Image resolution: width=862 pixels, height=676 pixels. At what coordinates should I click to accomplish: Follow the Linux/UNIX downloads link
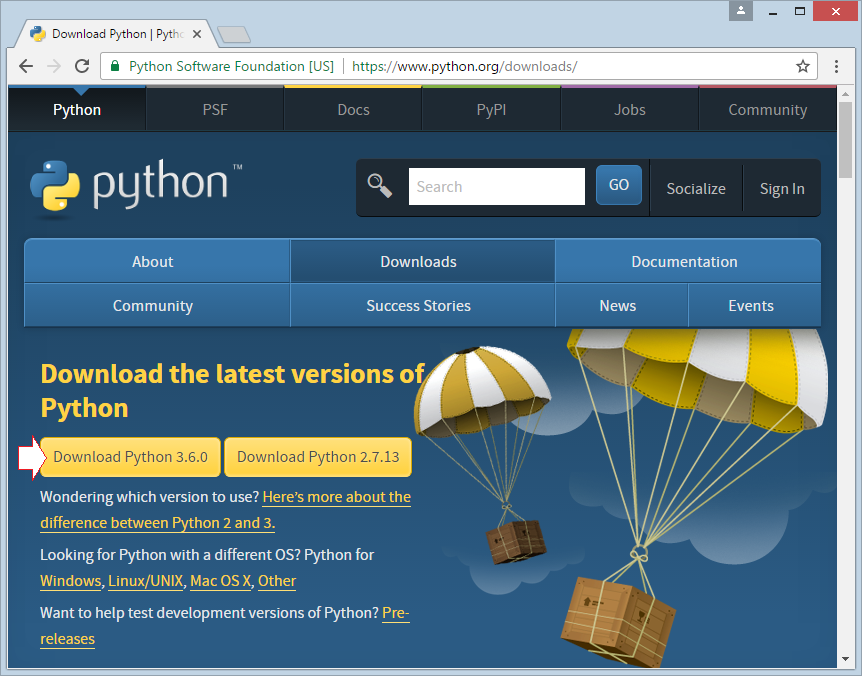click(145, 581)
